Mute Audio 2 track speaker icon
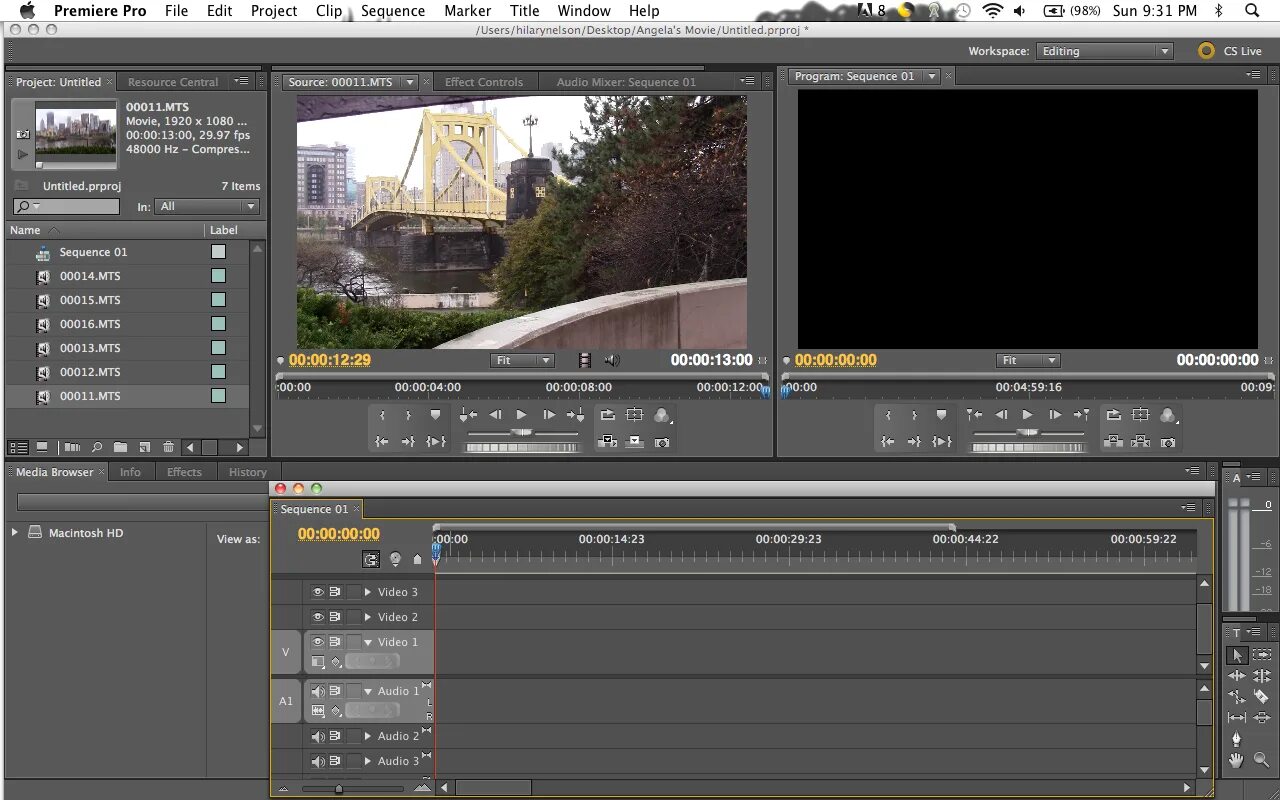Screen dimensions: 1280x800 coord(318,736)
